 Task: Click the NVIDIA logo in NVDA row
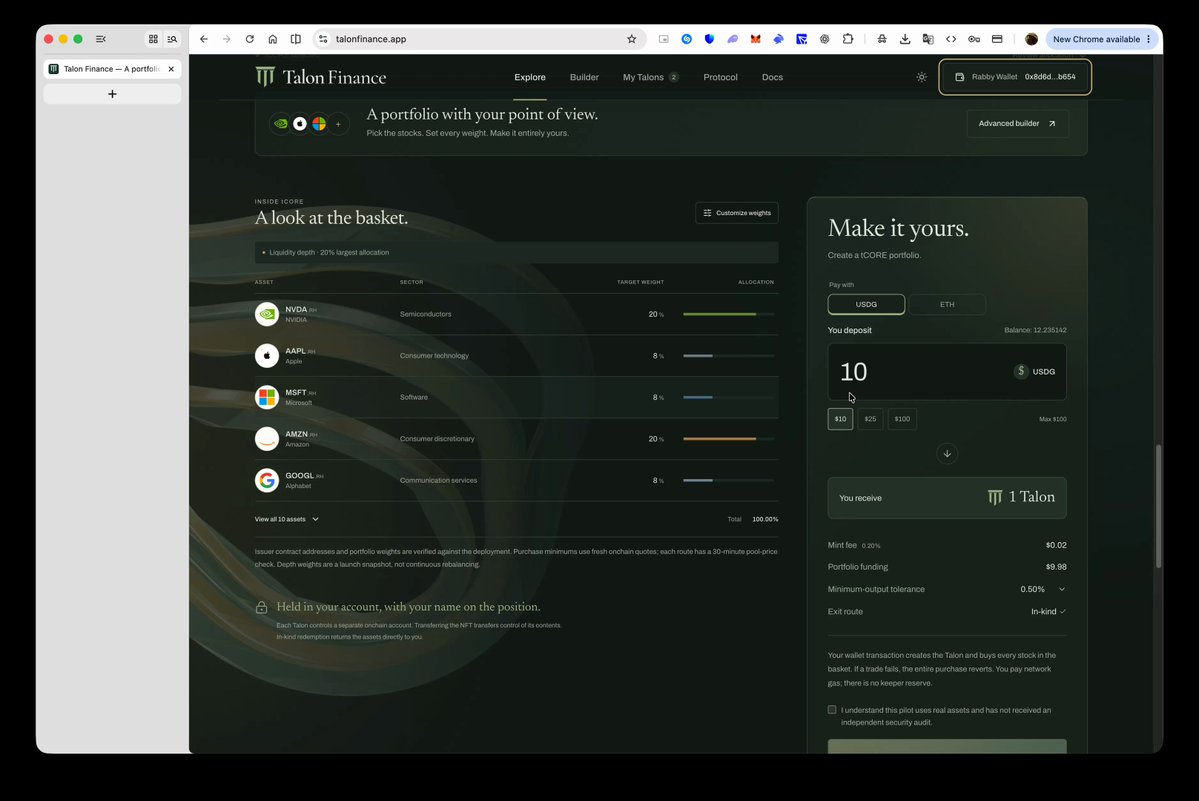point(267,314)
